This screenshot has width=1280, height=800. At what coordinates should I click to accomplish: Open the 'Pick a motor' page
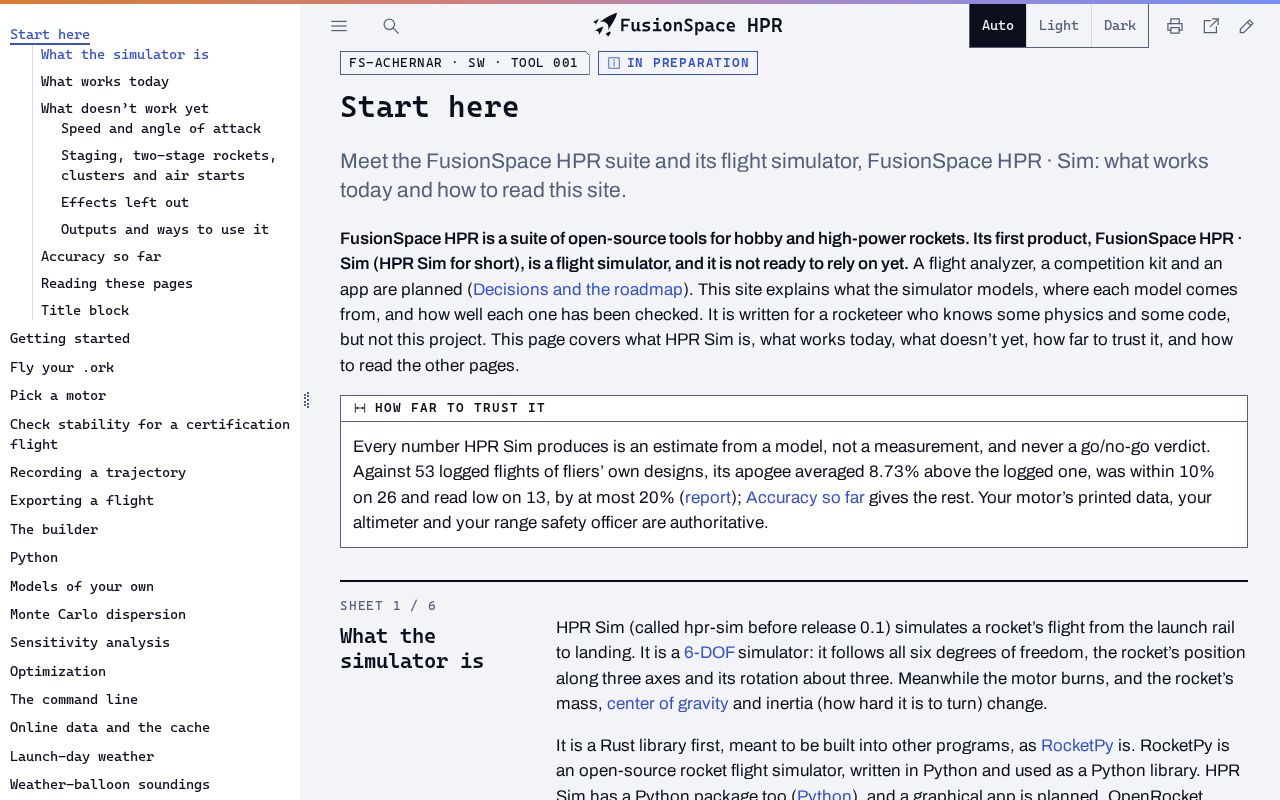(58, 395)
